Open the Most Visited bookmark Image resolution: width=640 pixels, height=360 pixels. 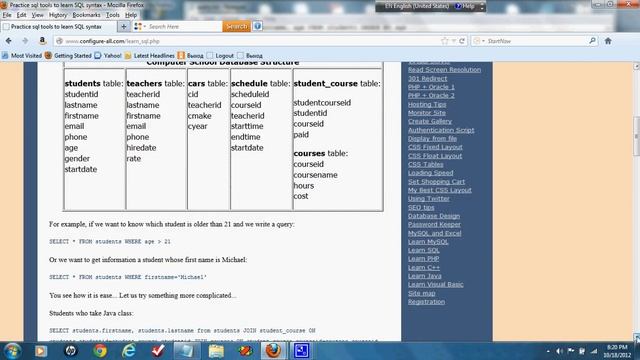click(x=22, y=56)
